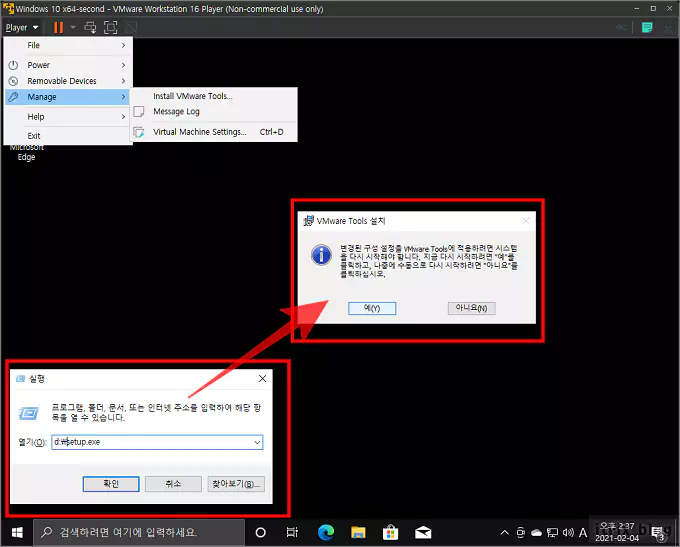680x547 pixels.
Task: Show hidden system tray icons
Action: (504, 533)
